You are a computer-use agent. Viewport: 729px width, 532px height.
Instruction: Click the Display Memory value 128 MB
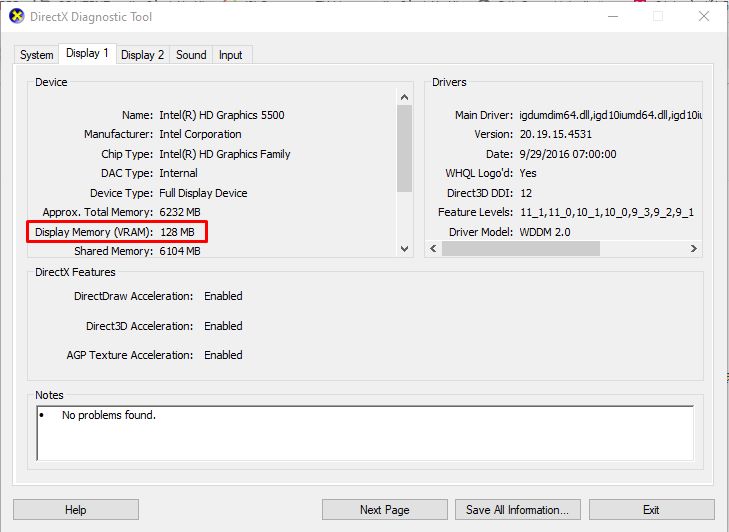178,232
